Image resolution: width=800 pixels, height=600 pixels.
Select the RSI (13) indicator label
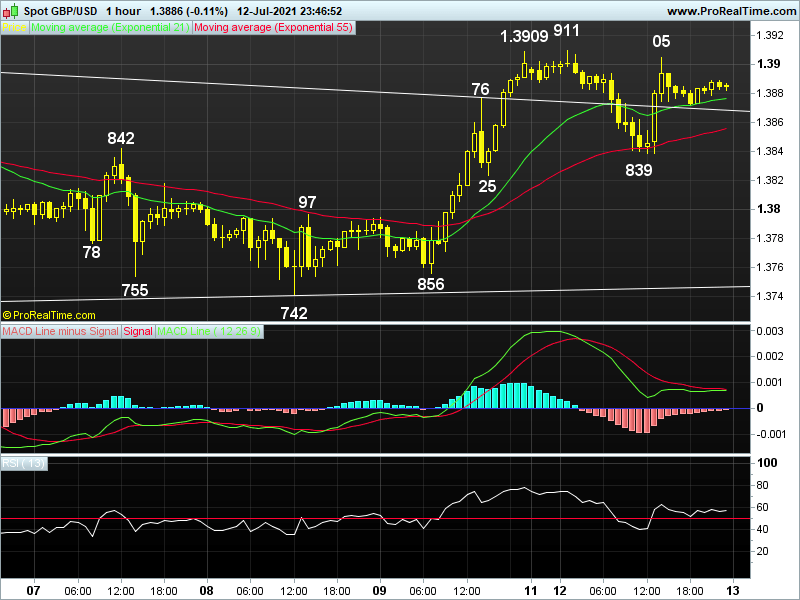25,461
